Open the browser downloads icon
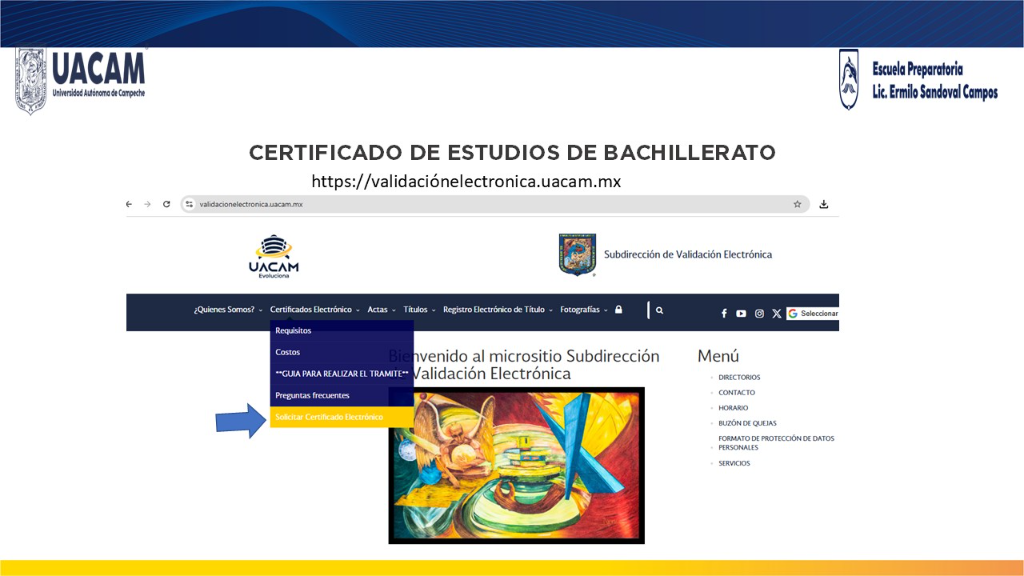This screenshot has width=1024, height=576. click(824, 204)
